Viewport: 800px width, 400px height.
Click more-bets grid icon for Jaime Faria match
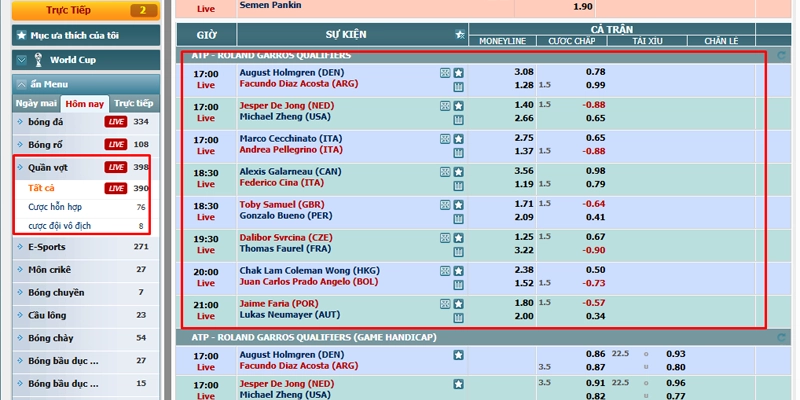[445, 304]
